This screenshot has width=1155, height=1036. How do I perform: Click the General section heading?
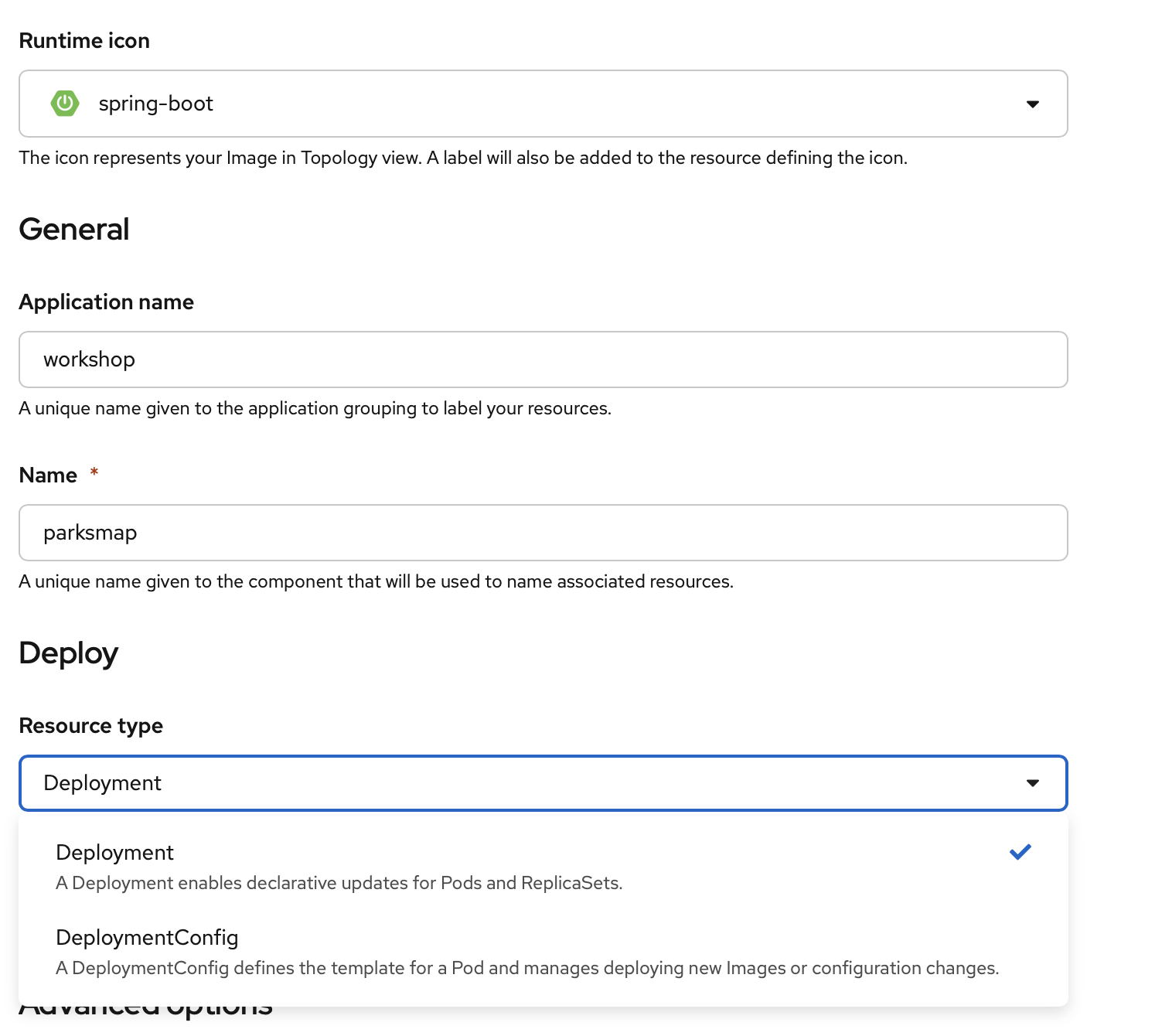[x=74, y=230]
